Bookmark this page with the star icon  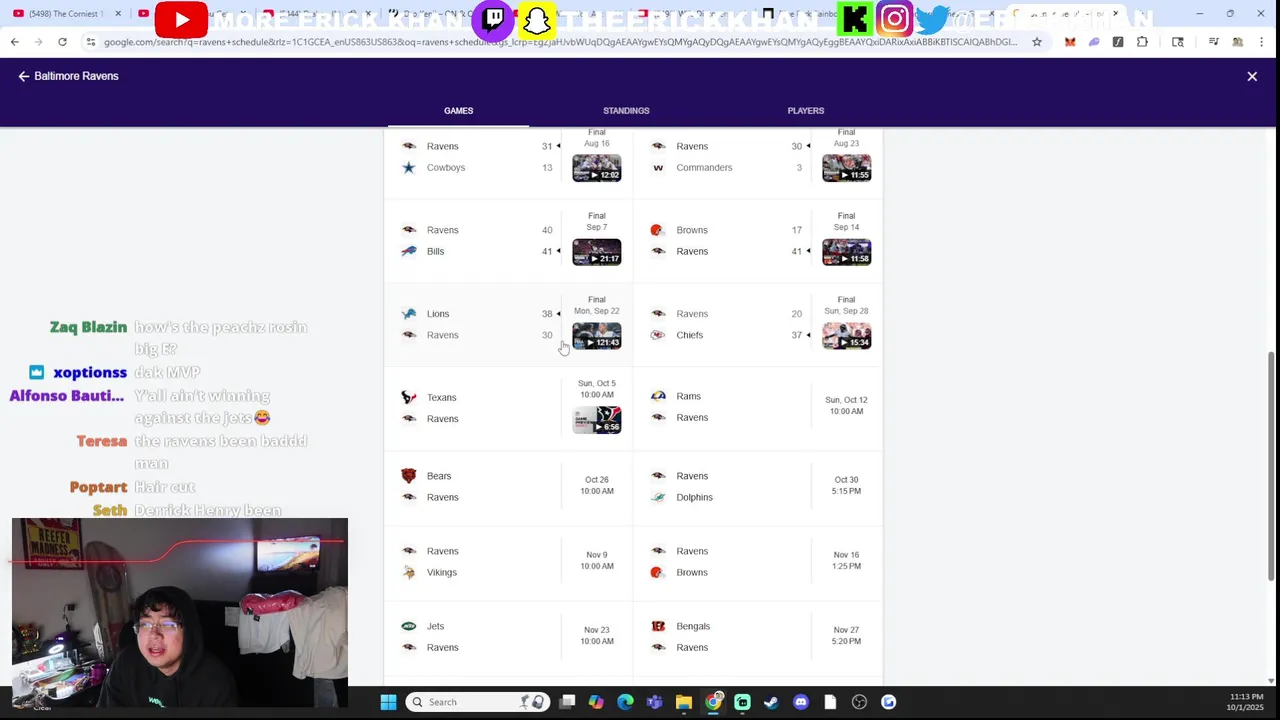pos(1037,42)
